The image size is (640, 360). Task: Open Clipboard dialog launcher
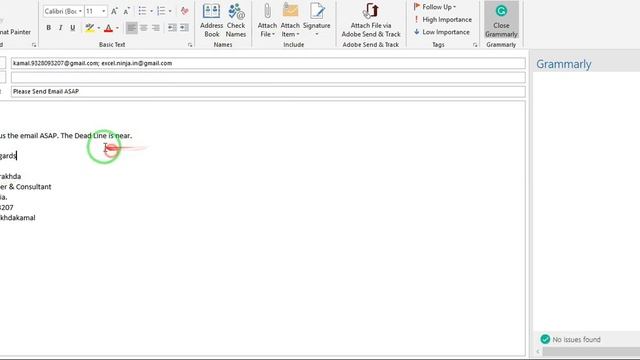(x=34, y=45)
